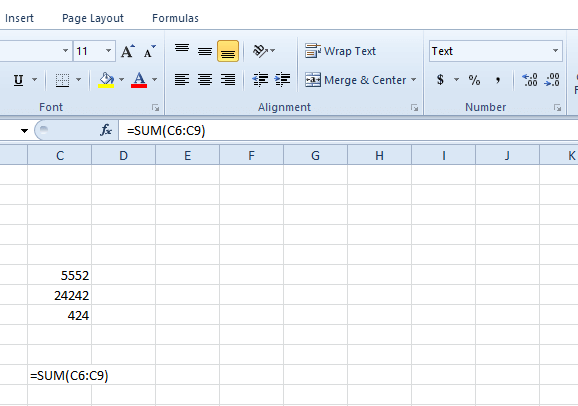Toggle Wrap Text
The image size is (578, 406).
click(x=340, y=51)
